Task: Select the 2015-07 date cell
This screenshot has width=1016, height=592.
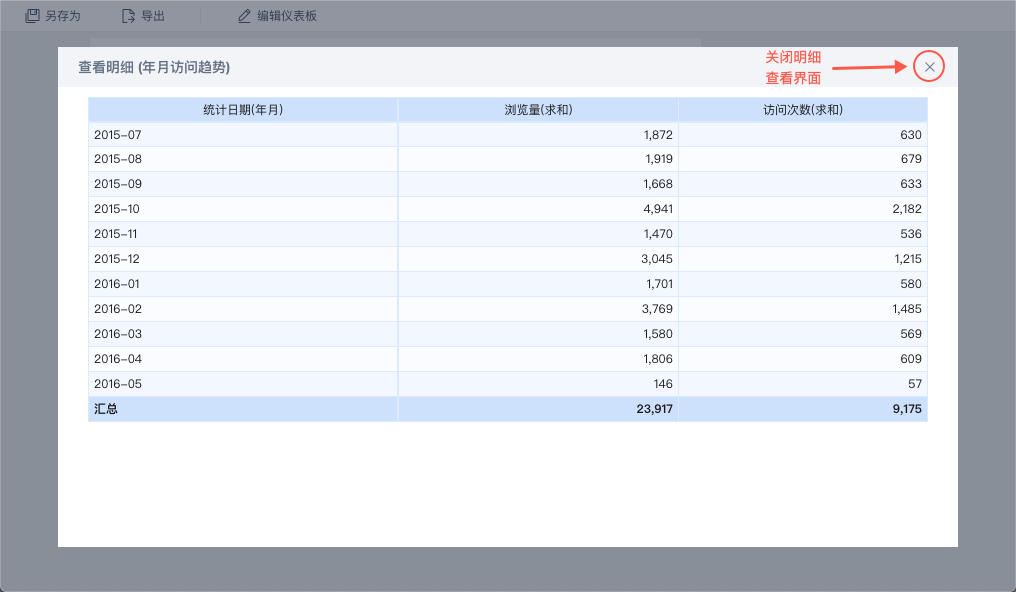Action: click(x=243, y=135)
